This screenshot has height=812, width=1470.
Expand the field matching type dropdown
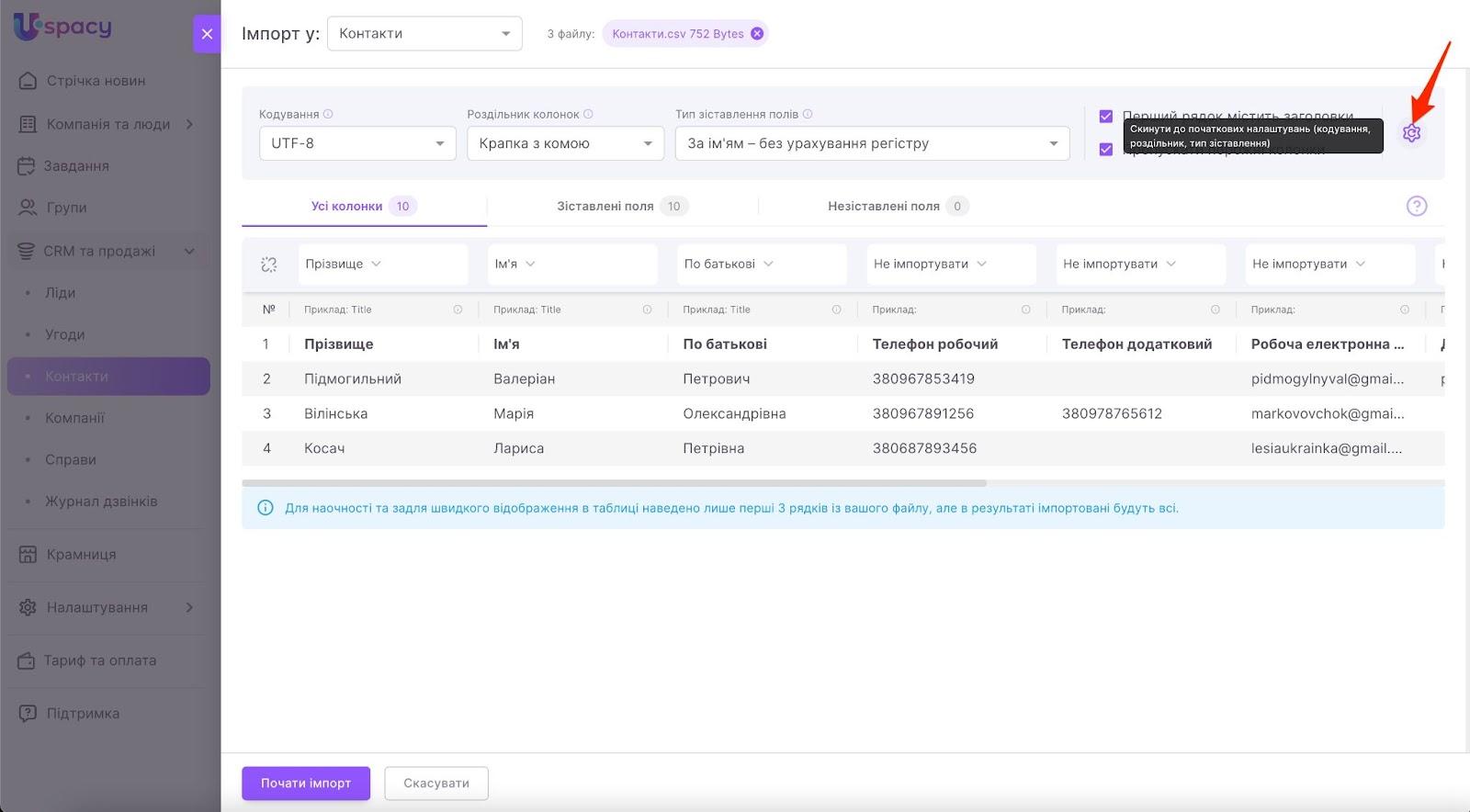[x=872, y=143]
